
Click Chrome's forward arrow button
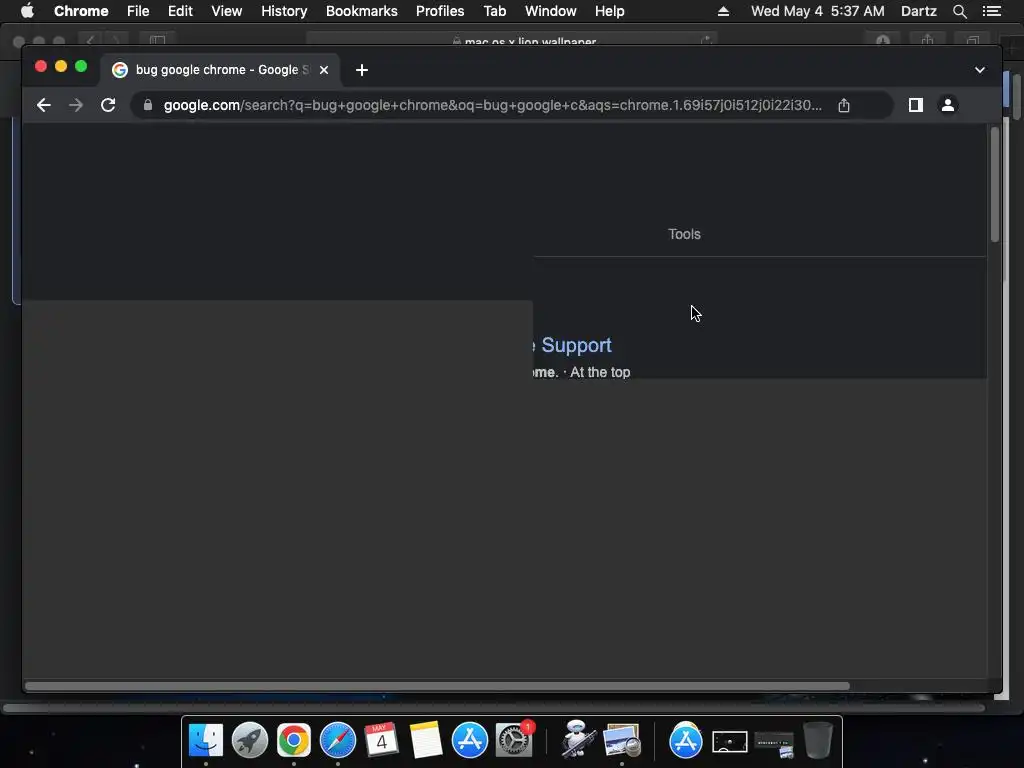pyautogui.click(x=76, y=105)
